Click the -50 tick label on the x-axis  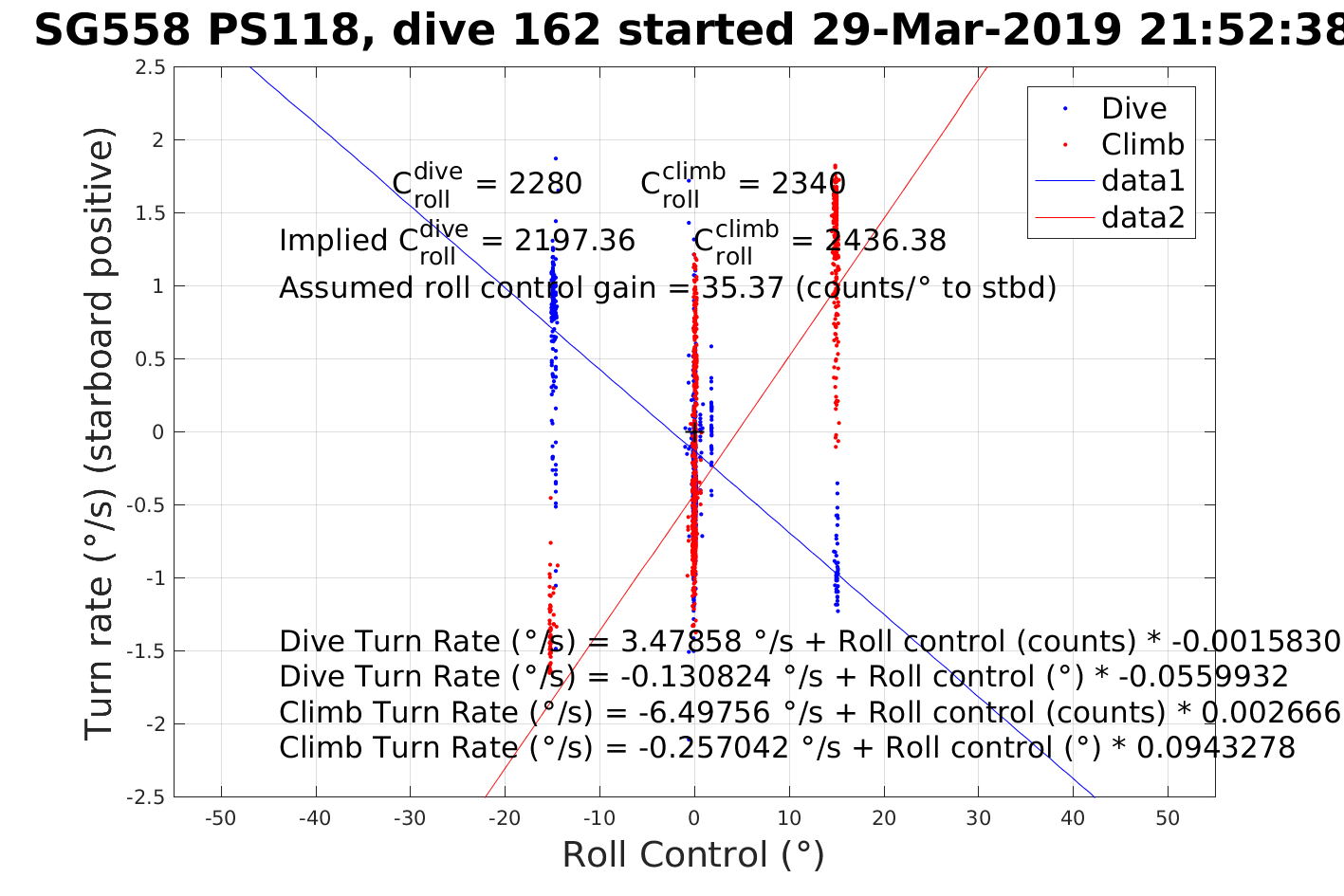(220, 818)
